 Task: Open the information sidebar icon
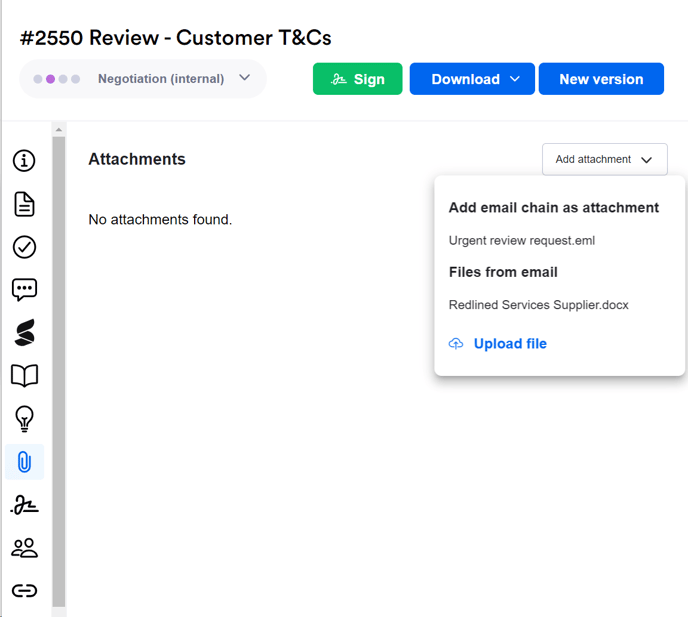24,161
